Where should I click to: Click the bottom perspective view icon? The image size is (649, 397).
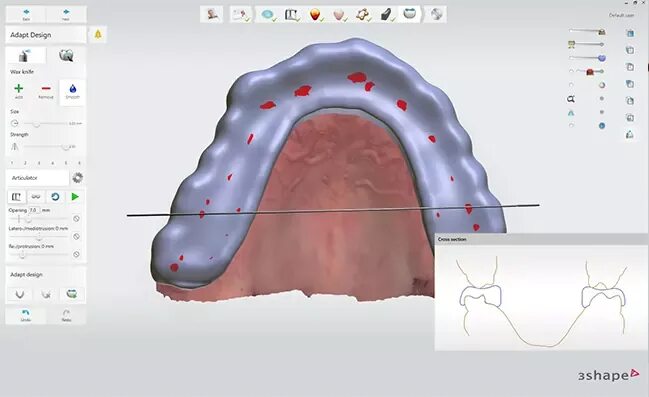630,135
